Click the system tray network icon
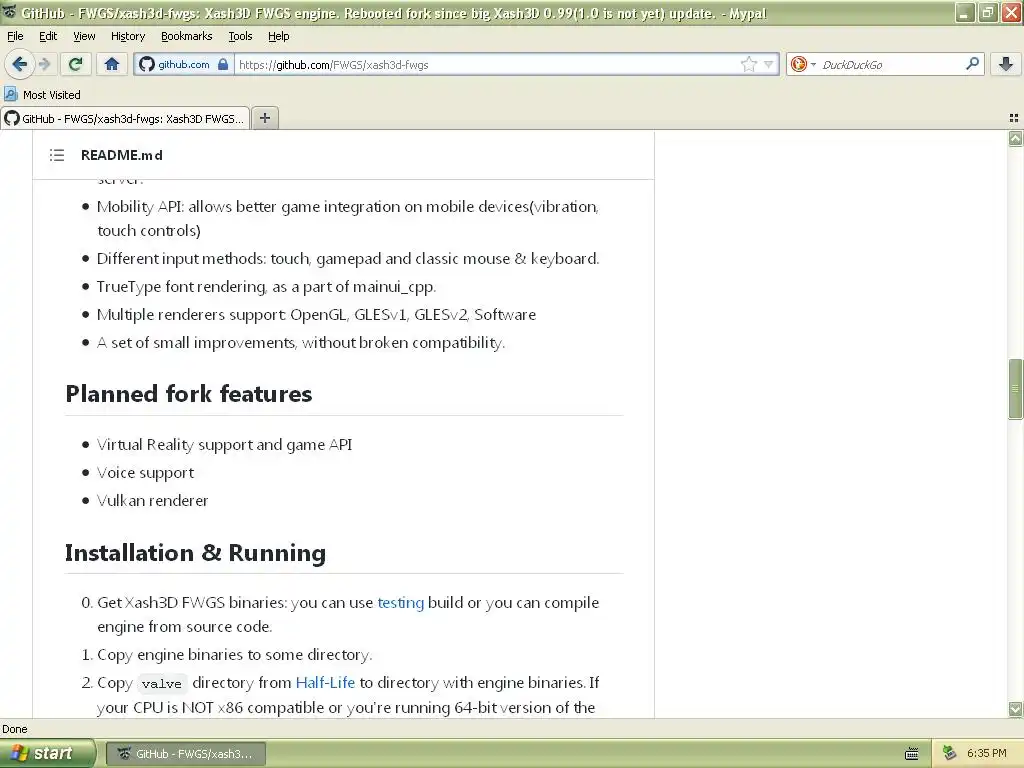 tap(950, 754)
